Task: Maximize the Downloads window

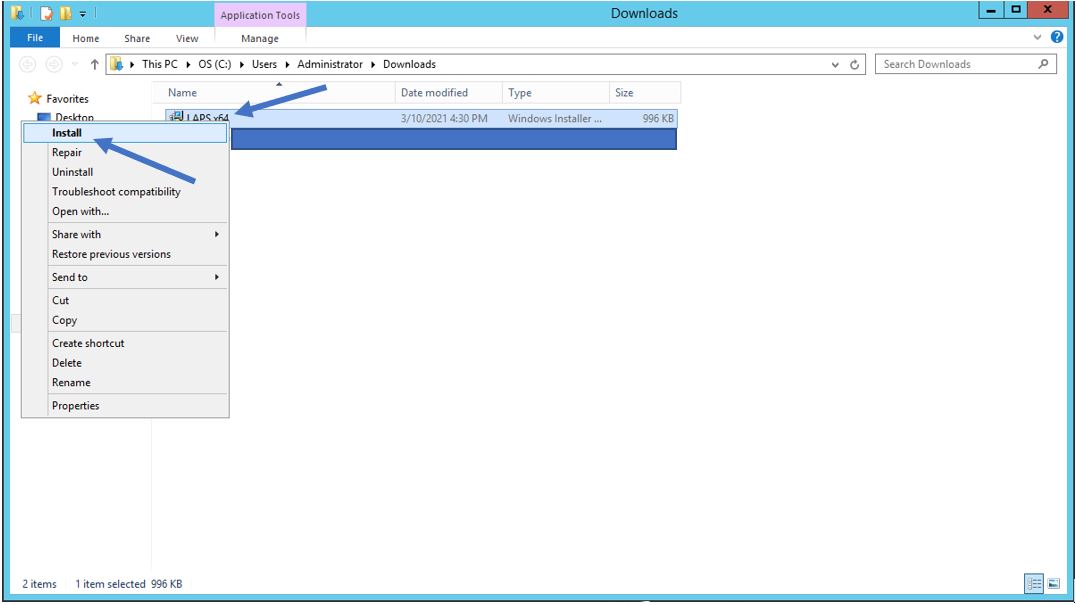Action: [1016, 10]
